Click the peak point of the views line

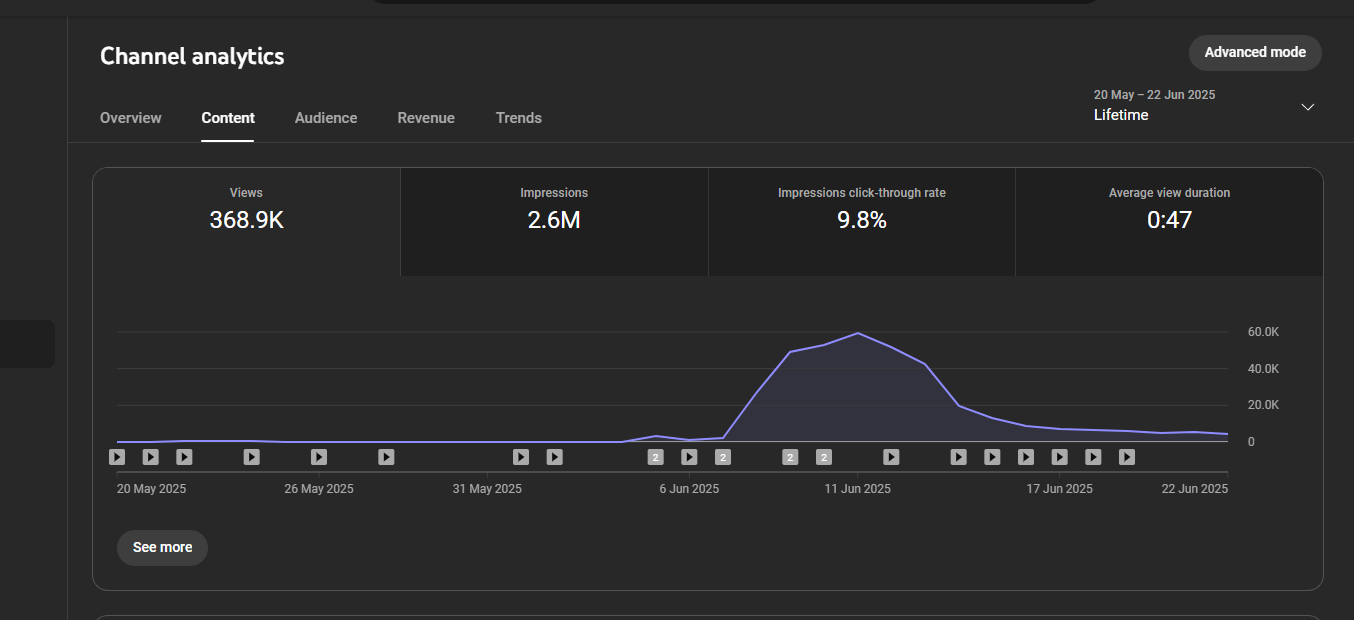click(858, 333)
